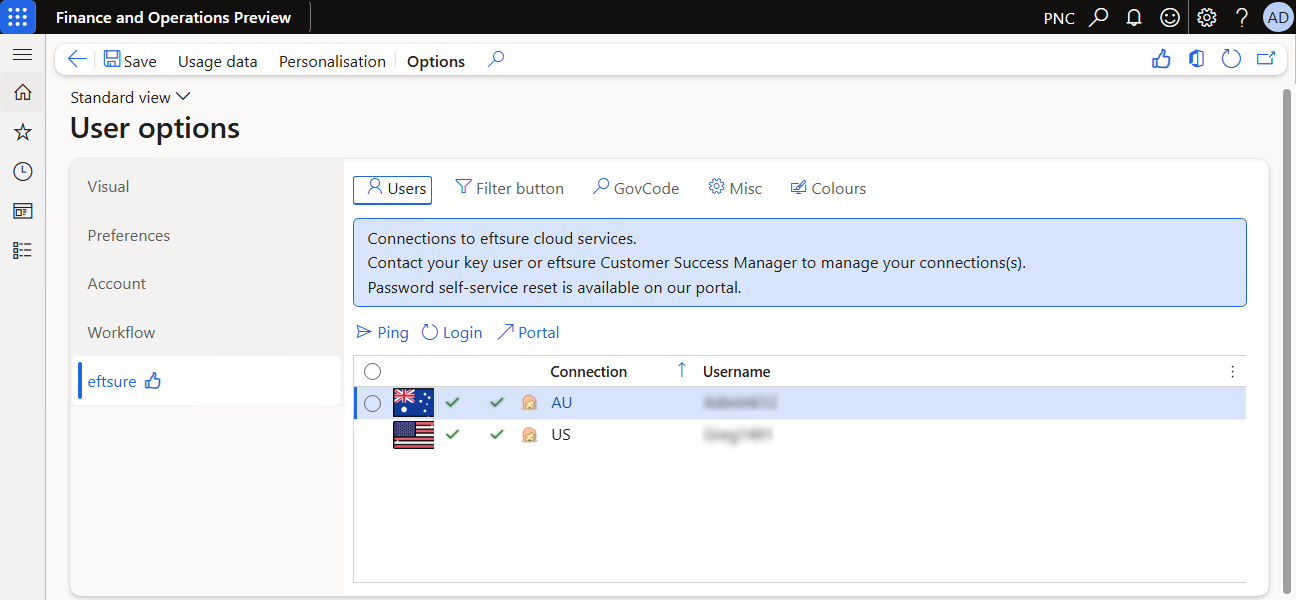The image size is (1296, 600).
Task: Select the AU row radio circle
Action: tap(372, 403)
